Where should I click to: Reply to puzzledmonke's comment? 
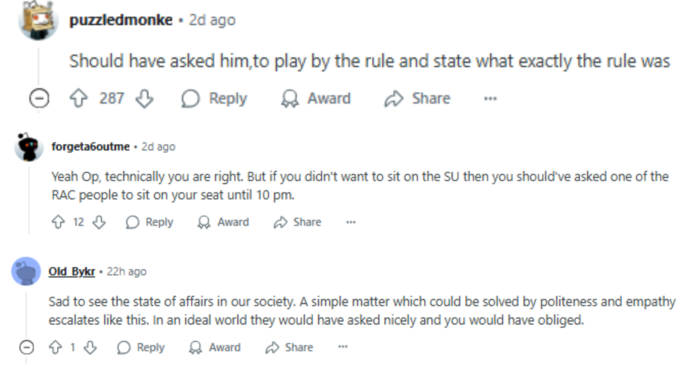pyautogui.click(x=214, y=98)
